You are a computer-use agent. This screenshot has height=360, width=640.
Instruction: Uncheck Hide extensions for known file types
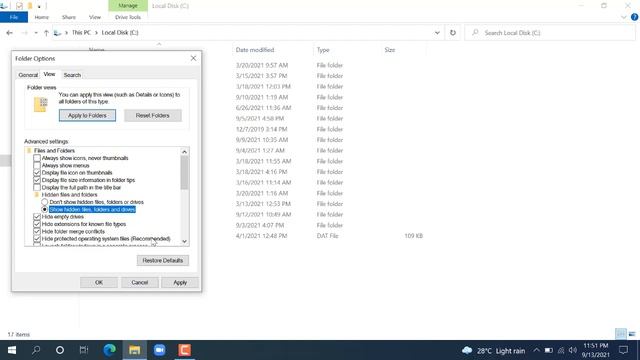point(37,224)
